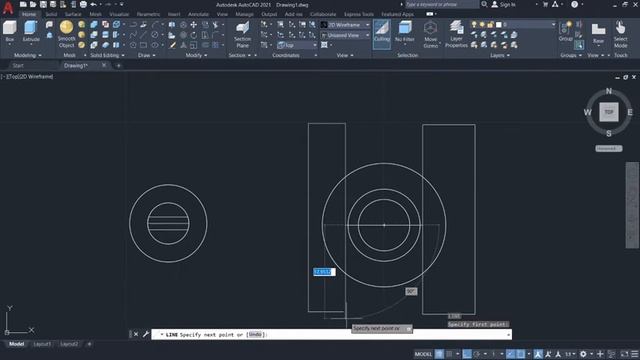Image resolution: width=640 pixels, height=360 pixels.
Task: Switch to the Solid ribbon tab
Action: pyautogui.click(x=51, y=14)
